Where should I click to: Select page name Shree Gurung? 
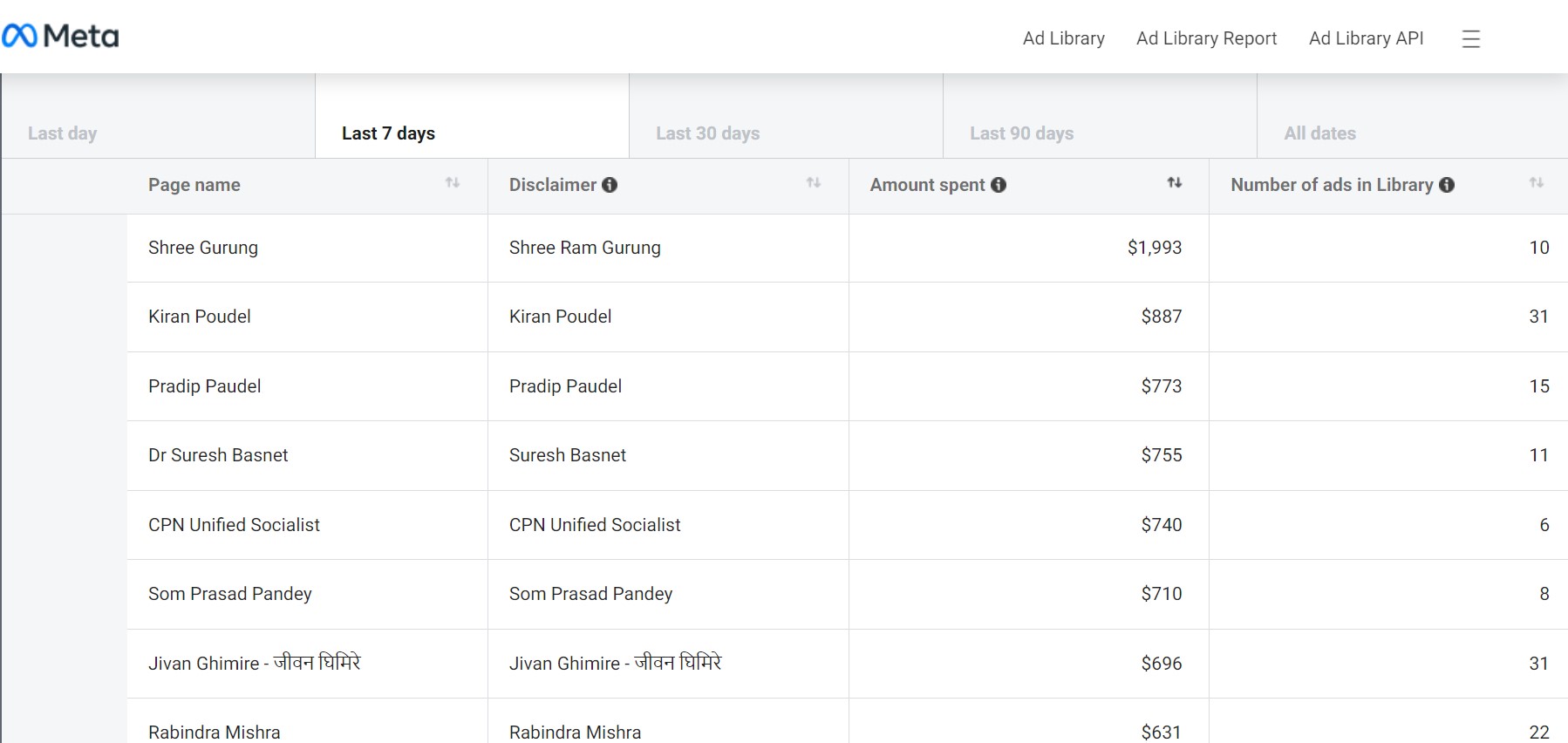tap(203, 248)
